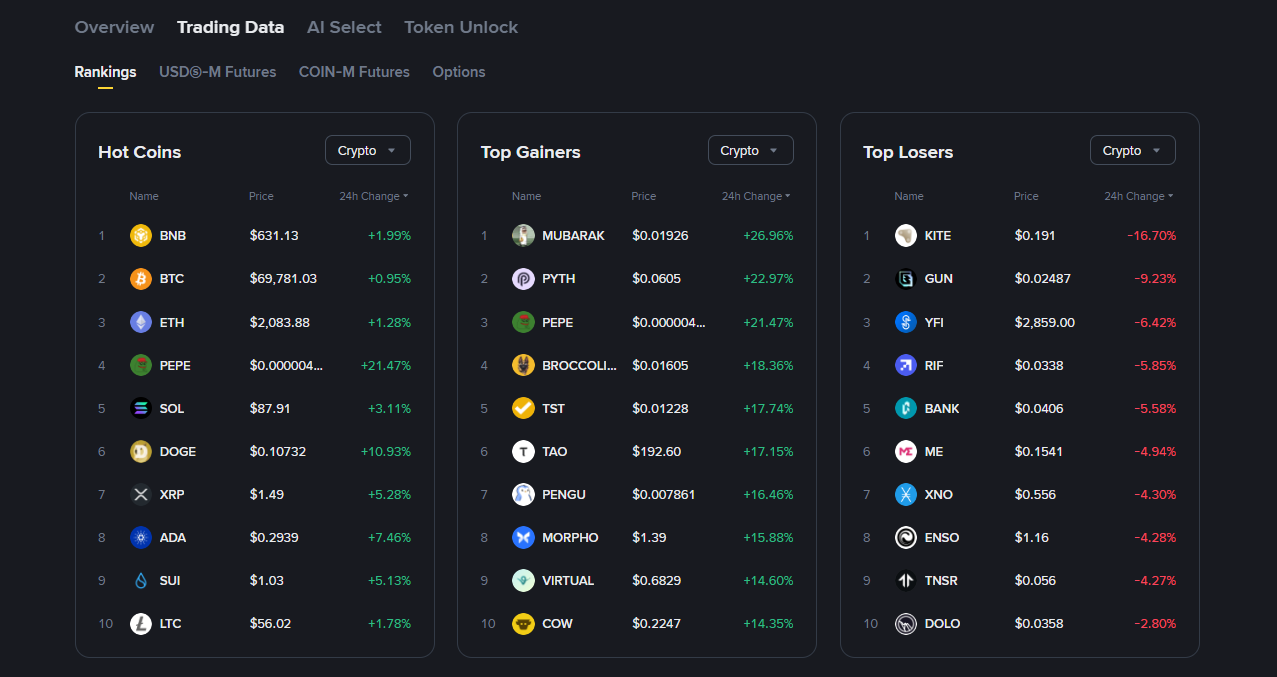This screenshot has height=677, width=1277.
Task: Open the Crypto dropdown in Top Losers
Action: point(1132,151)
